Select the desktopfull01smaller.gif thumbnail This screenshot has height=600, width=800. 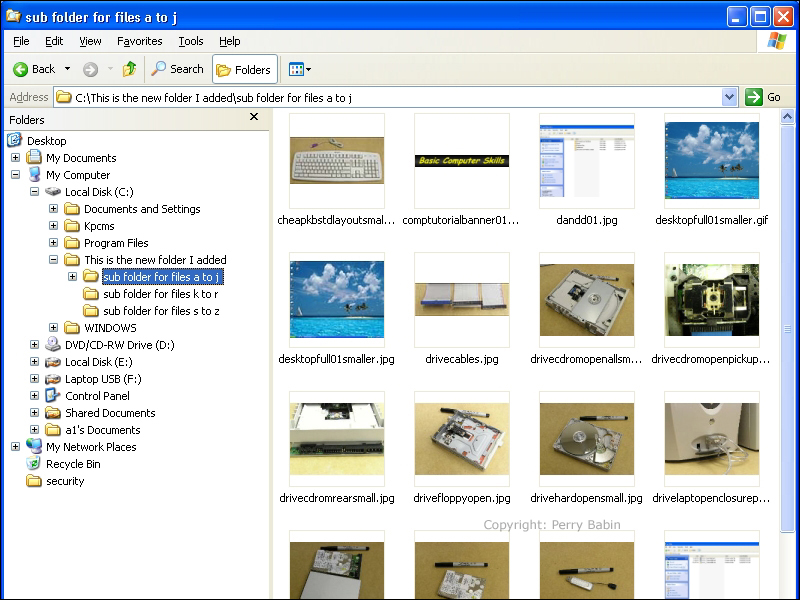click(712, 161)
